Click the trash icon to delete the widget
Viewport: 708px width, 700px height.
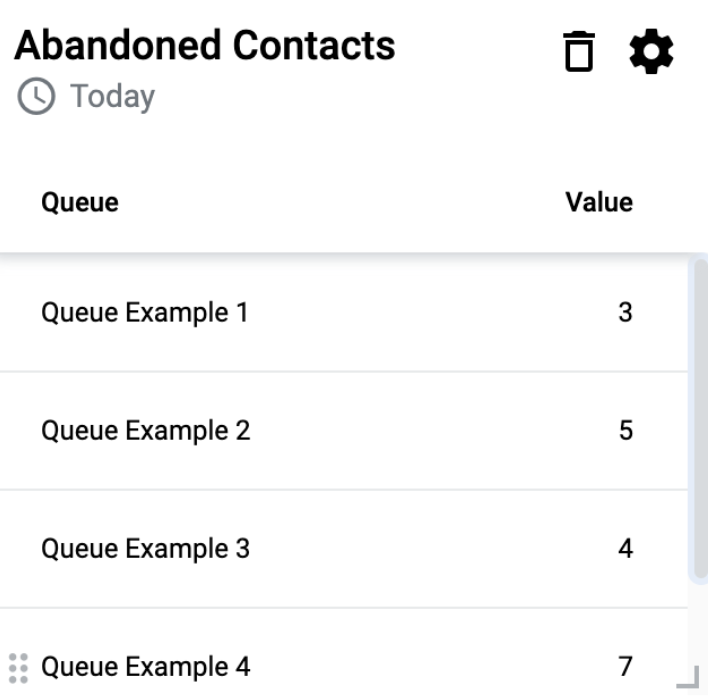579,51
